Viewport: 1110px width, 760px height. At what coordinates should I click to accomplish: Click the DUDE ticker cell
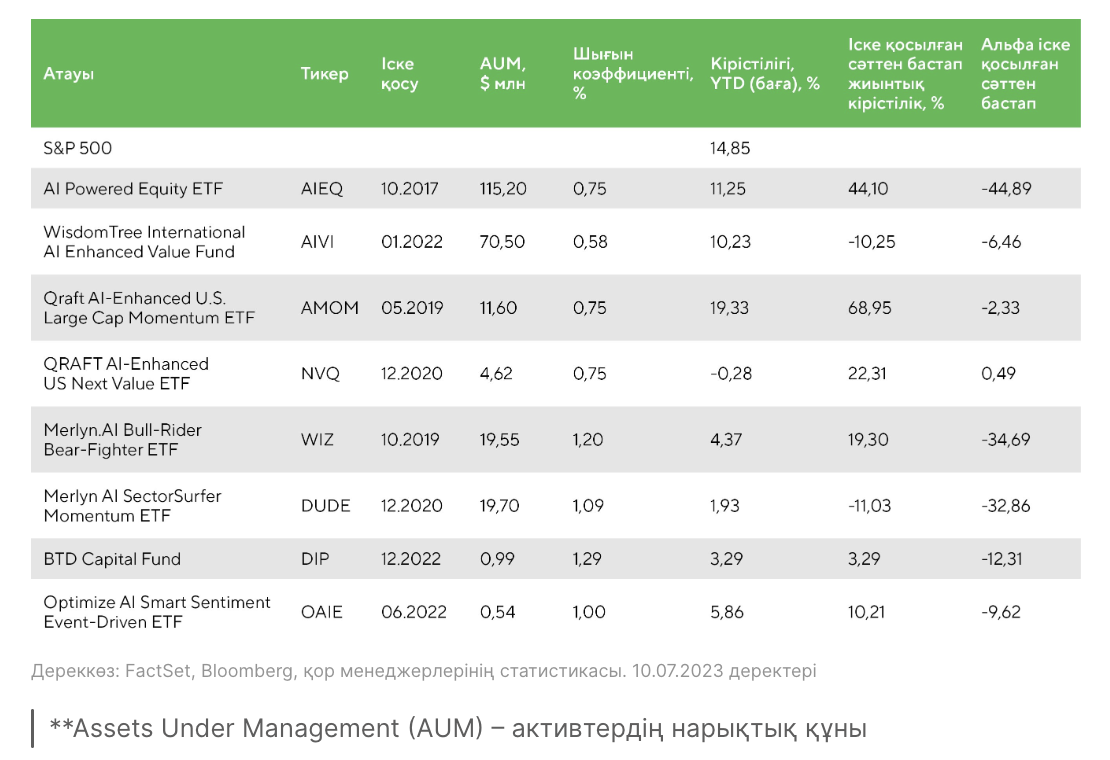[326, 506]
